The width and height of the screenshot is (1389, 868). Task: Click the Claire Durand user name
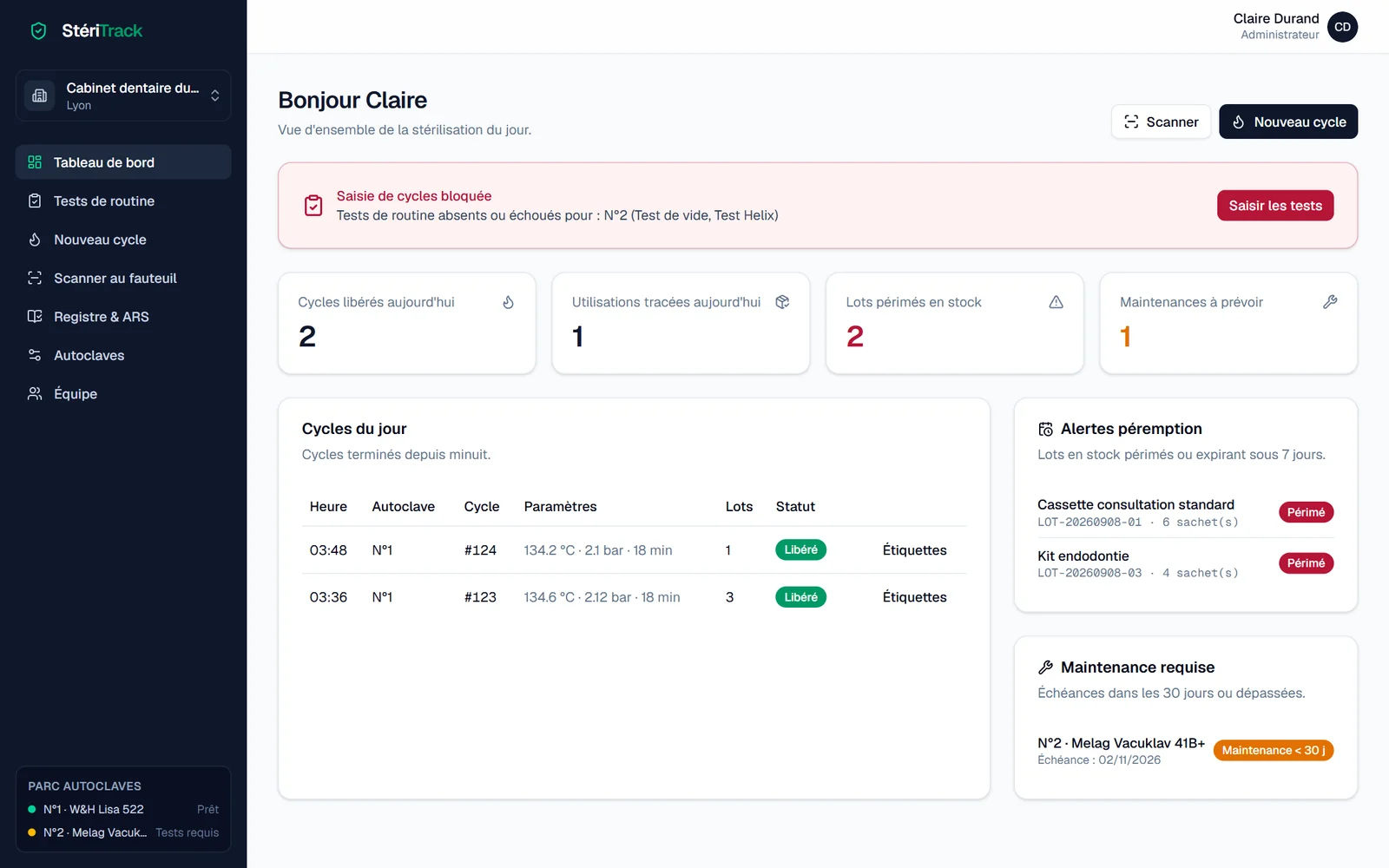click(x=1276, y=18)
